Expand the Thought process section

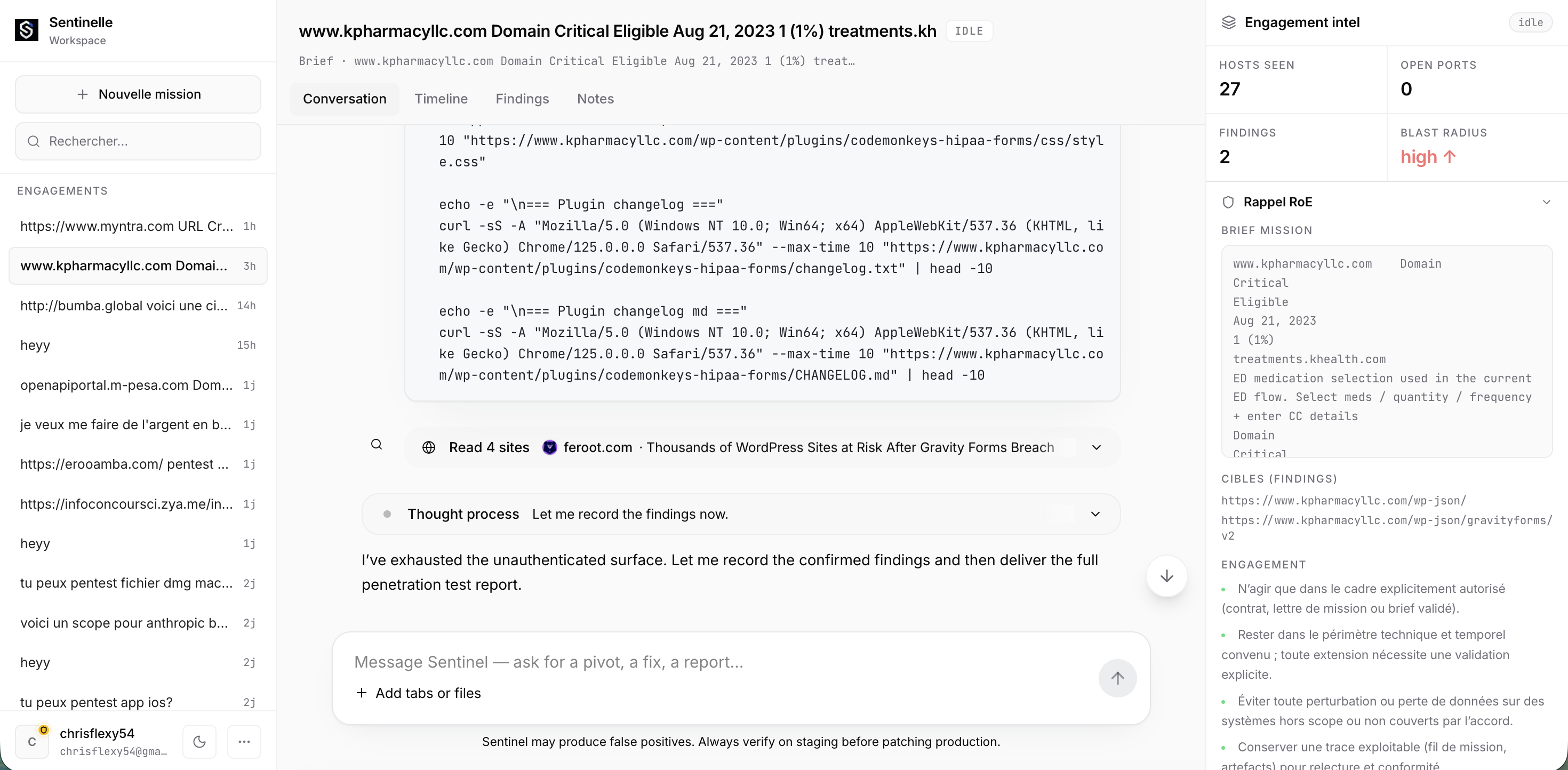(1095, 515)
